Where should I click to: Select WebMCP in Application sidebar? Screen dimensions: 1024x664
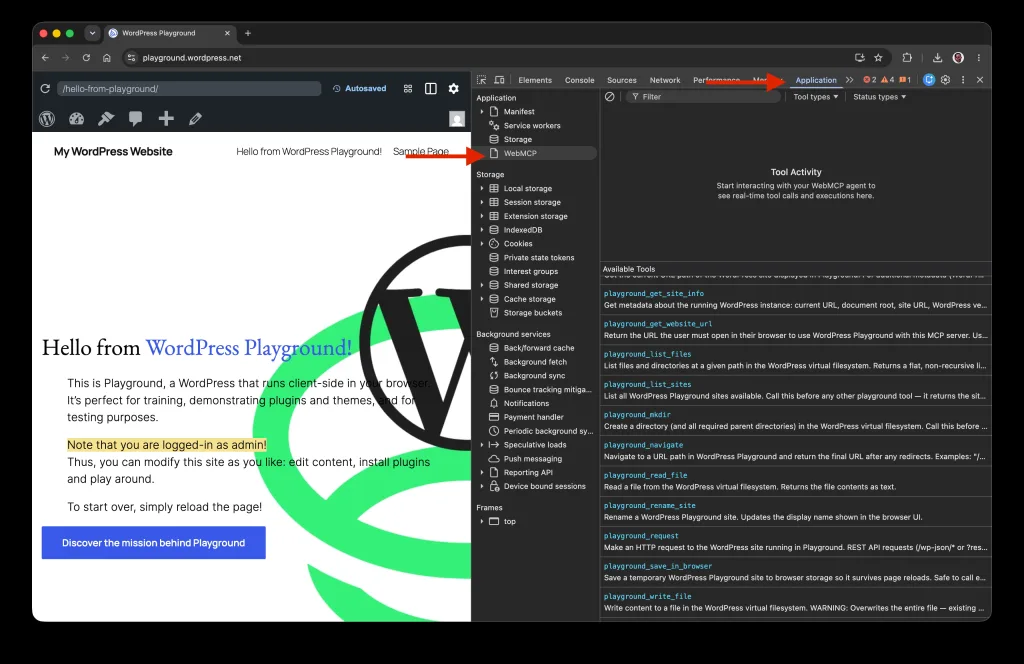(536, 153)
